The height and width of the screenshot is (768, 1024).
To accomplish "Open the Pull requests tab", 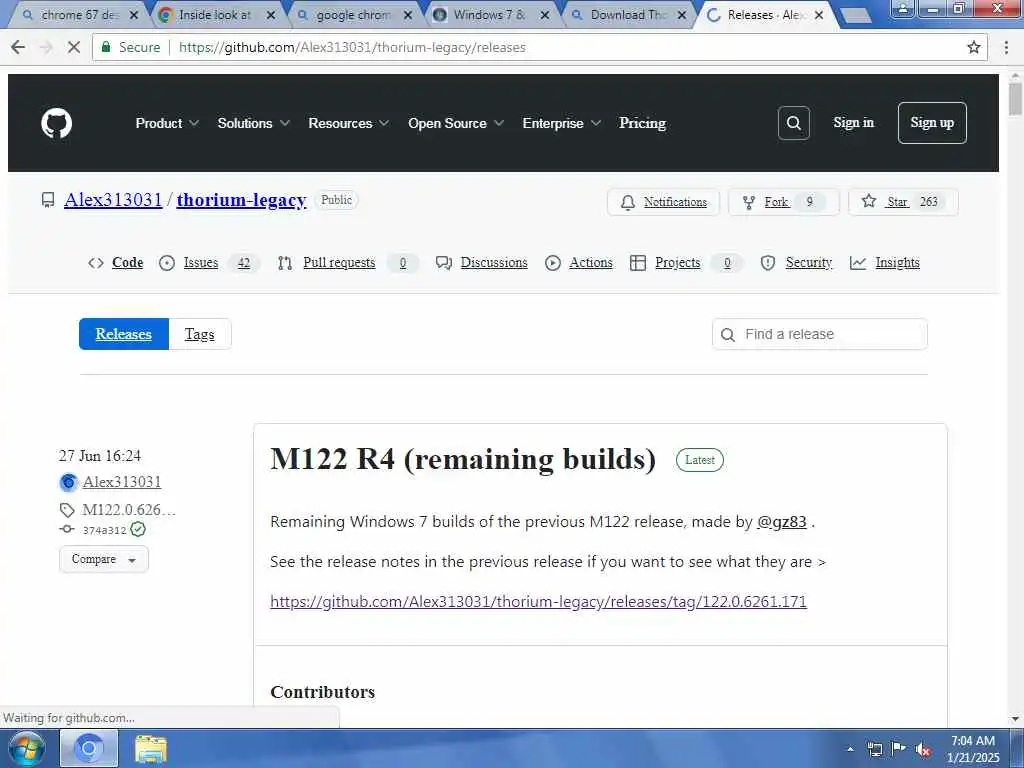I will (x=347, y=263).
